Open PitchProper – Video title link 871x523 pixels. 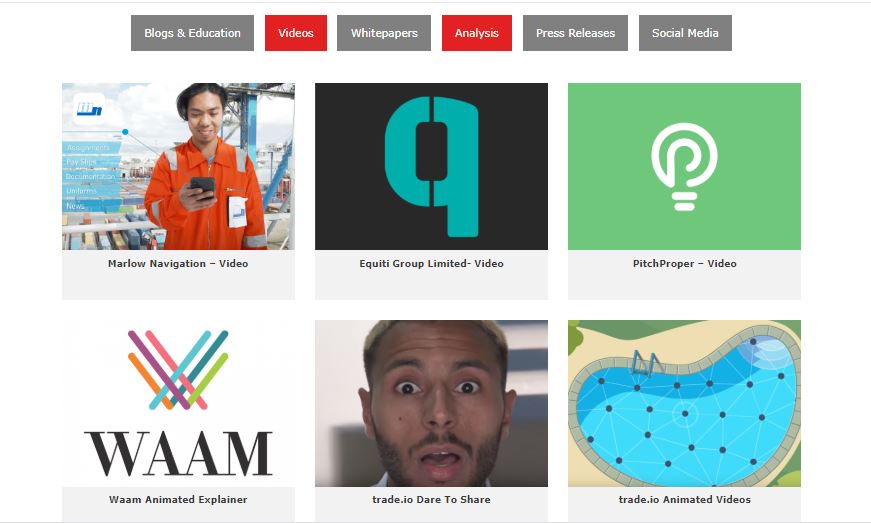pyautogui.click(x=684, y=263)
